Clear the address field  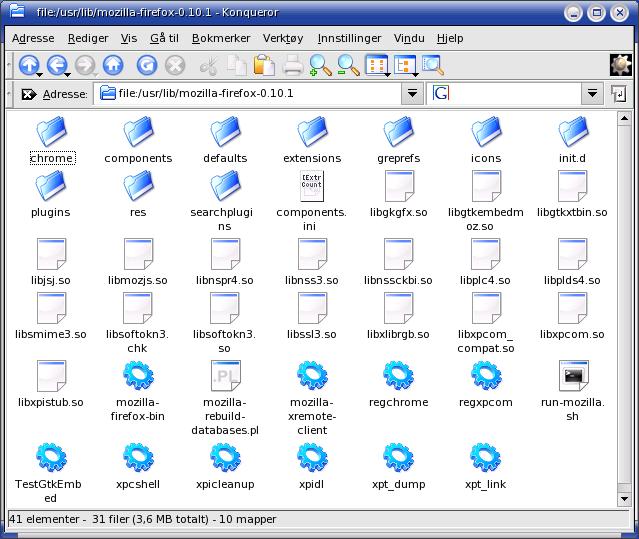(x=29, y=94)
